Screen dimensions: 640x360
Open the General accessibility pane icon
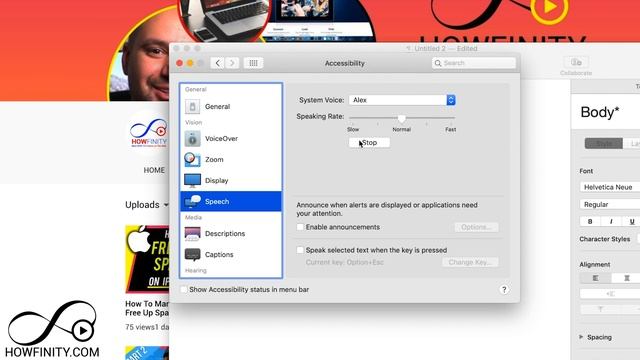[192, 107]
